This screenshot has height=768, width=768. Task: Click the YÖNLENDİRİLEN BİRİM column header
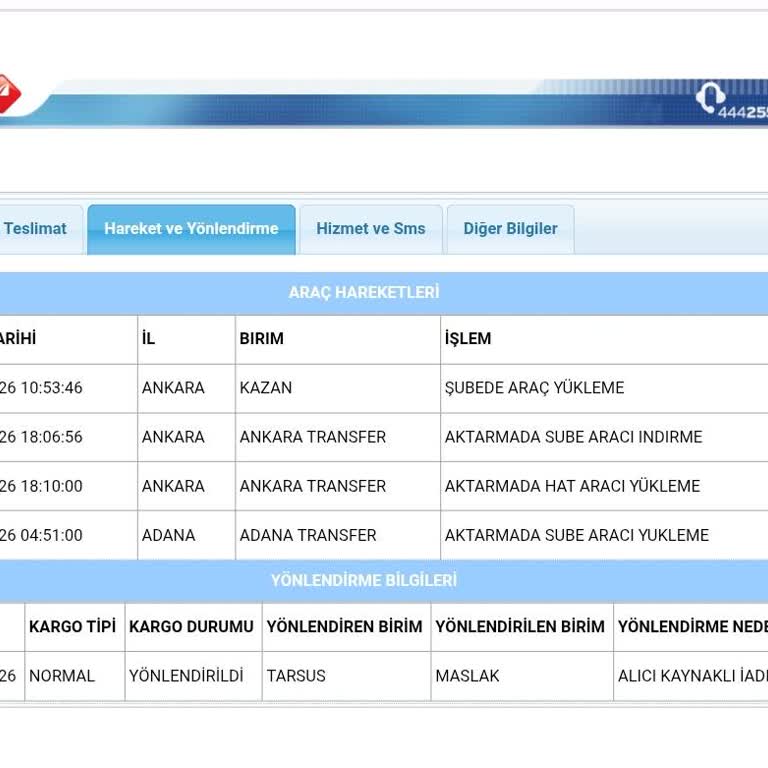[x=520, y=626]
